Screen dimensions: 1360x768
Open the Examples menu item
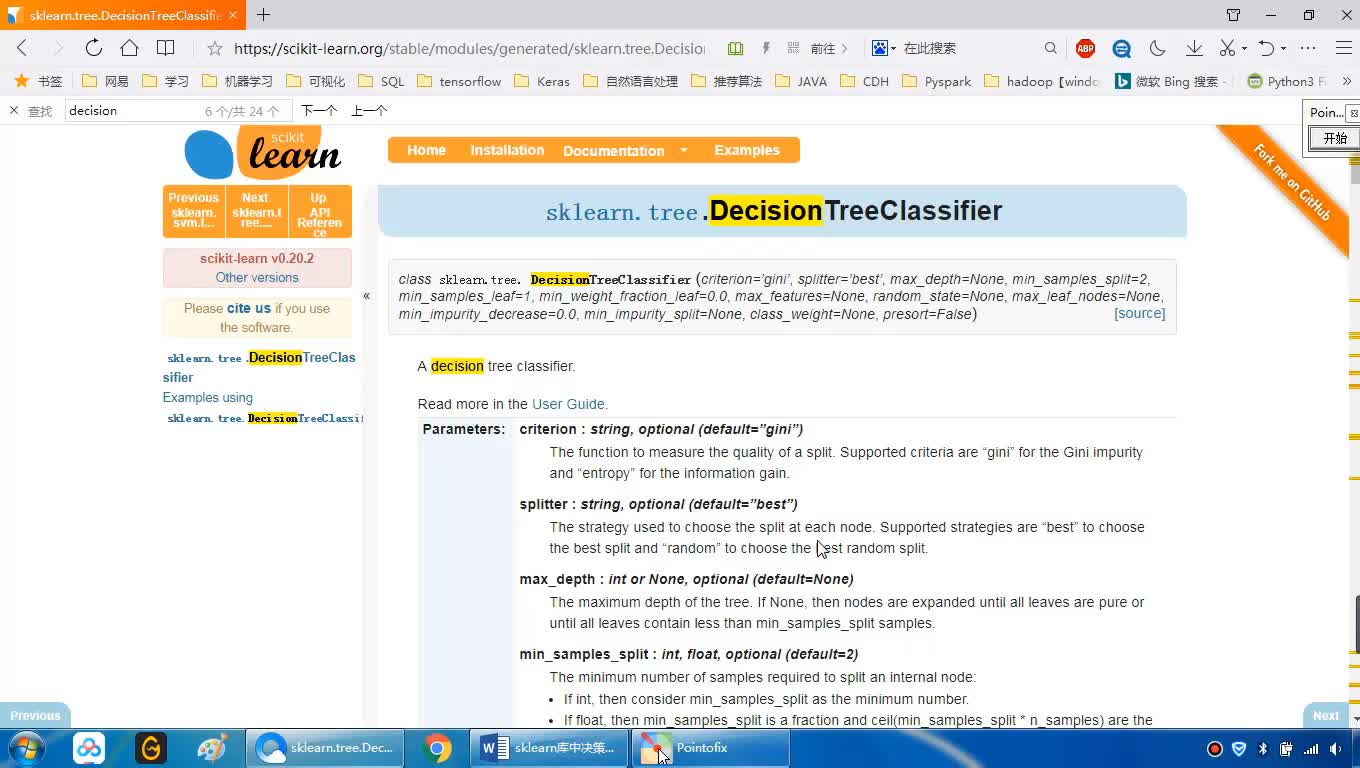746,150
